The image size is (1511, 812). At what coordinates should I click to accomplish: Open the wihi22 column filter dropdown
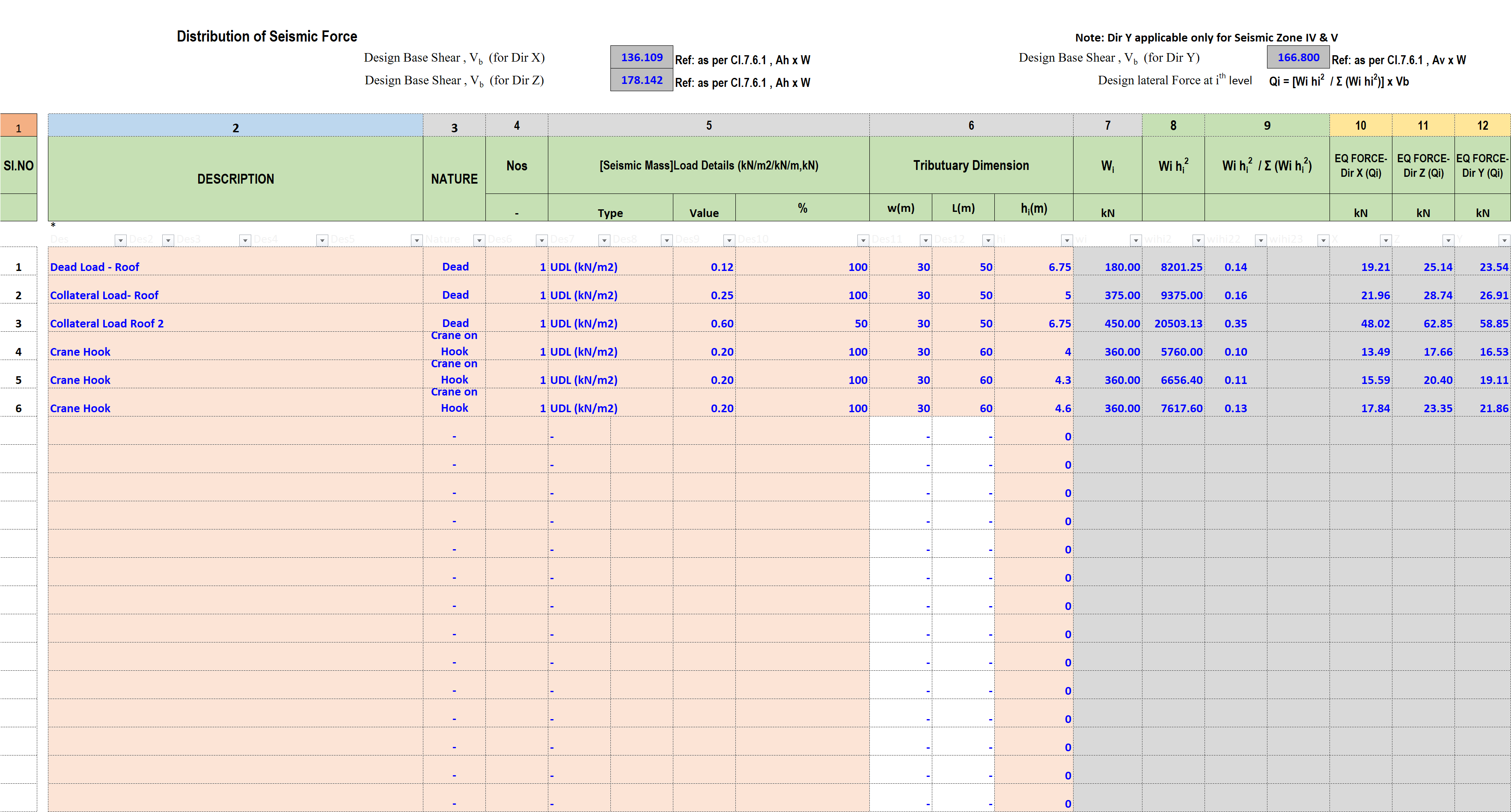click(x=1261, y=240)
